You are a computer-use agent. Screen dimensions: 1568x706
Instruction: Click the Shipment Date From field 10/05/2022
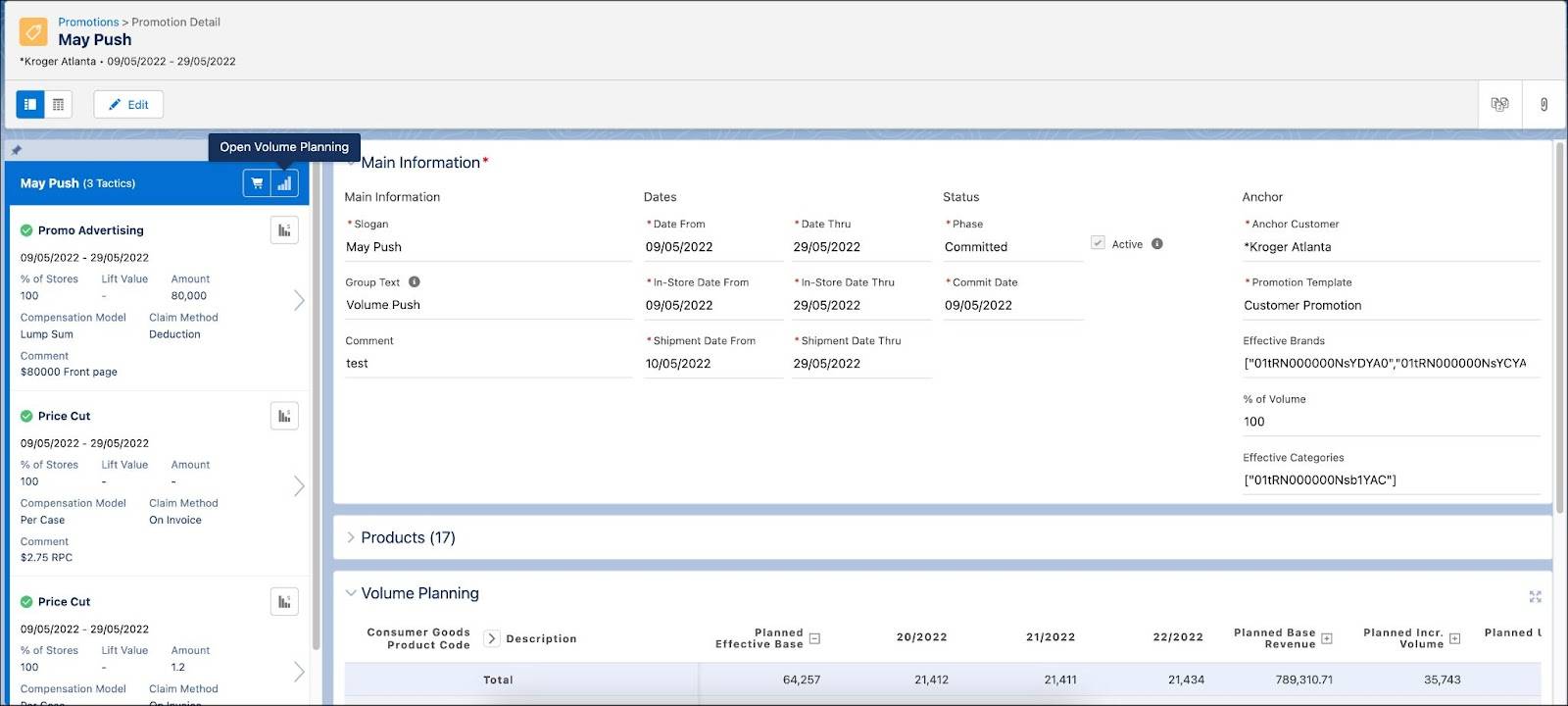point(713,363)
